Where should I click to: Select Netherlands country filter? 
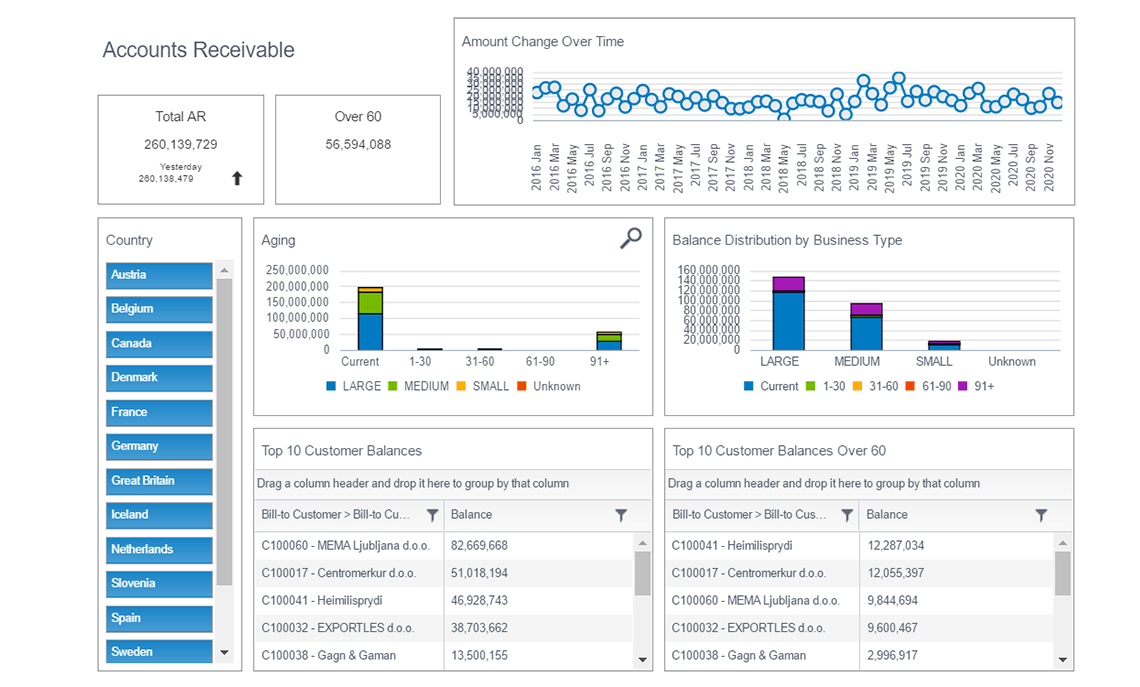pyautogui.click(x=159, y=550)
